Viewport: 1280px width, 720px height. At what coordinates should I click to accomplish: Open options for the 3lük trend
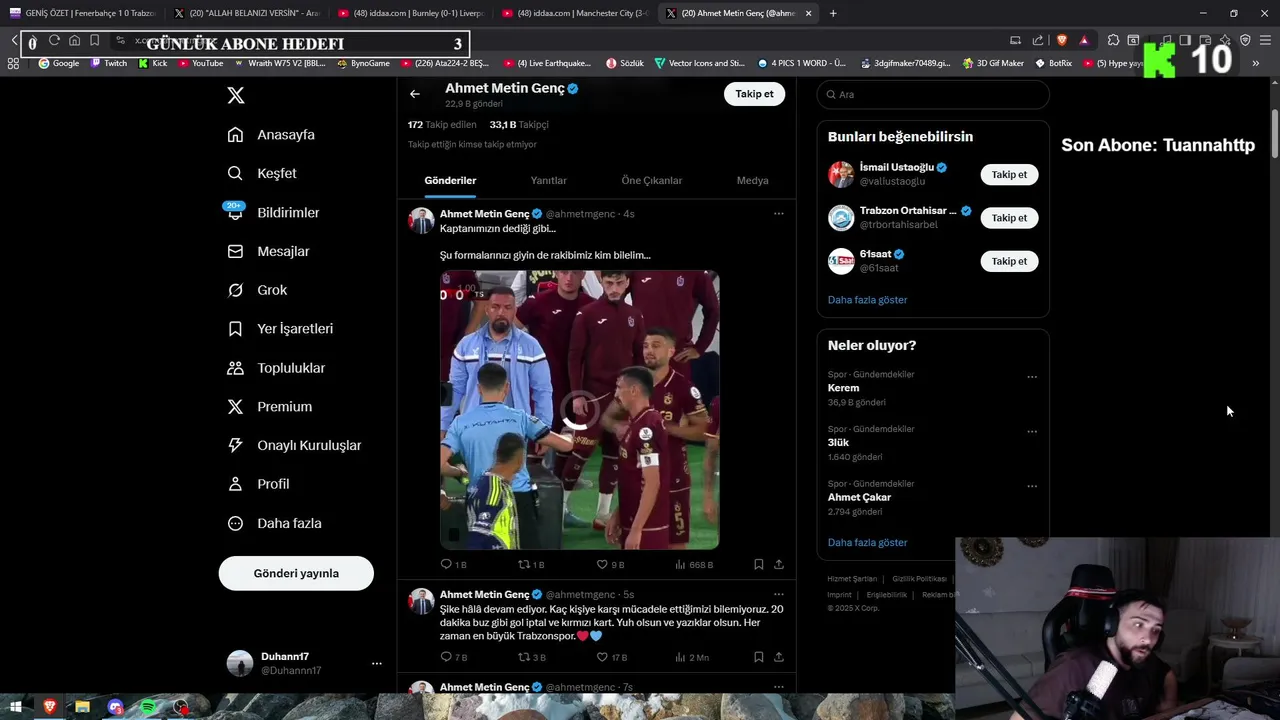point(1032,432)
